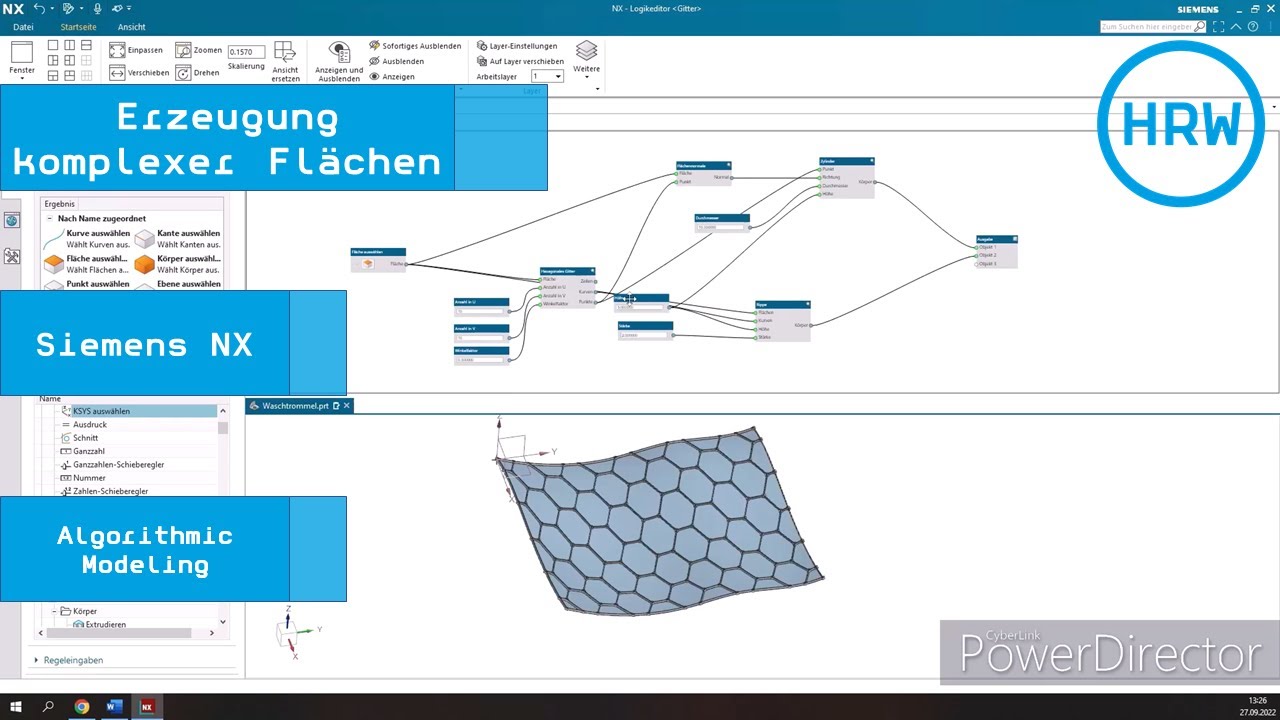Click the Zylinder node header icon

point(872,160)
